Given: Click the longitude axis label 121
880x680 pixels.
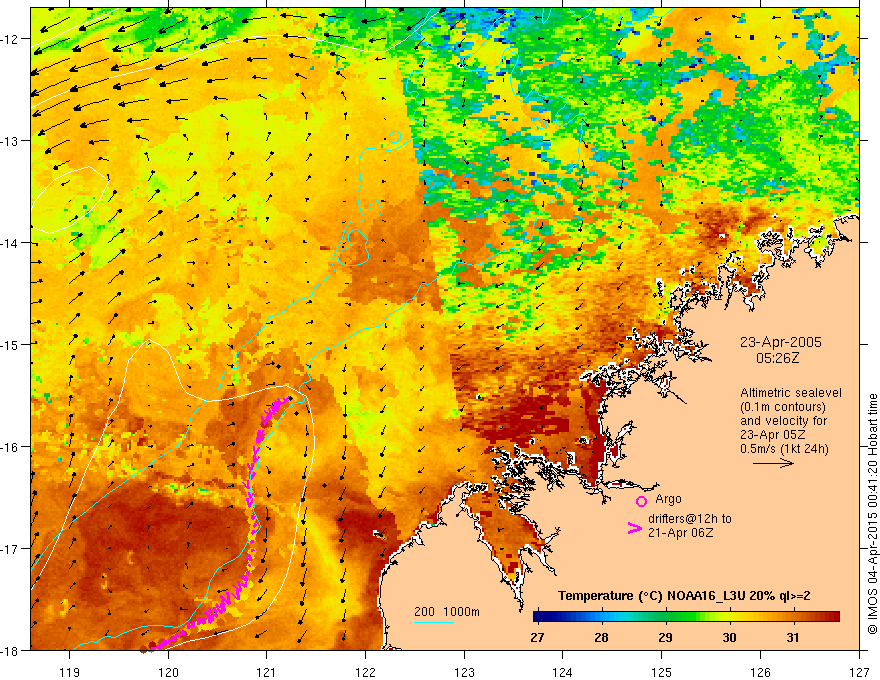Looking at the screenshot, I should tap(267, 672).
